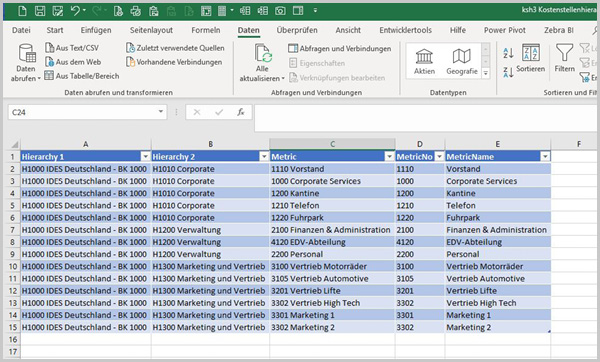Click Aus Tabelle/Bereich button
600x362 pixels.
point(82,76)
